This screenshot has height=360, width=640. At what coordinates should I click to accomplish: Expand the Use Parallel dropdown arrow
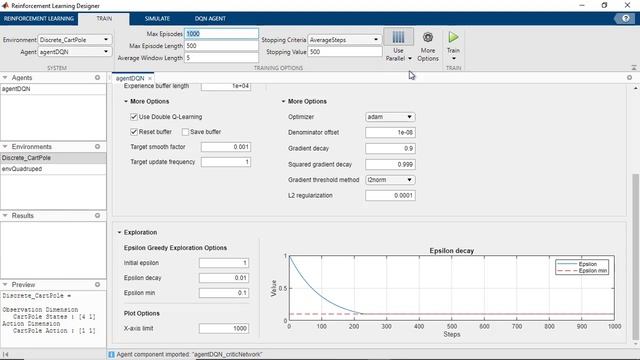click(x=409, y=59)
